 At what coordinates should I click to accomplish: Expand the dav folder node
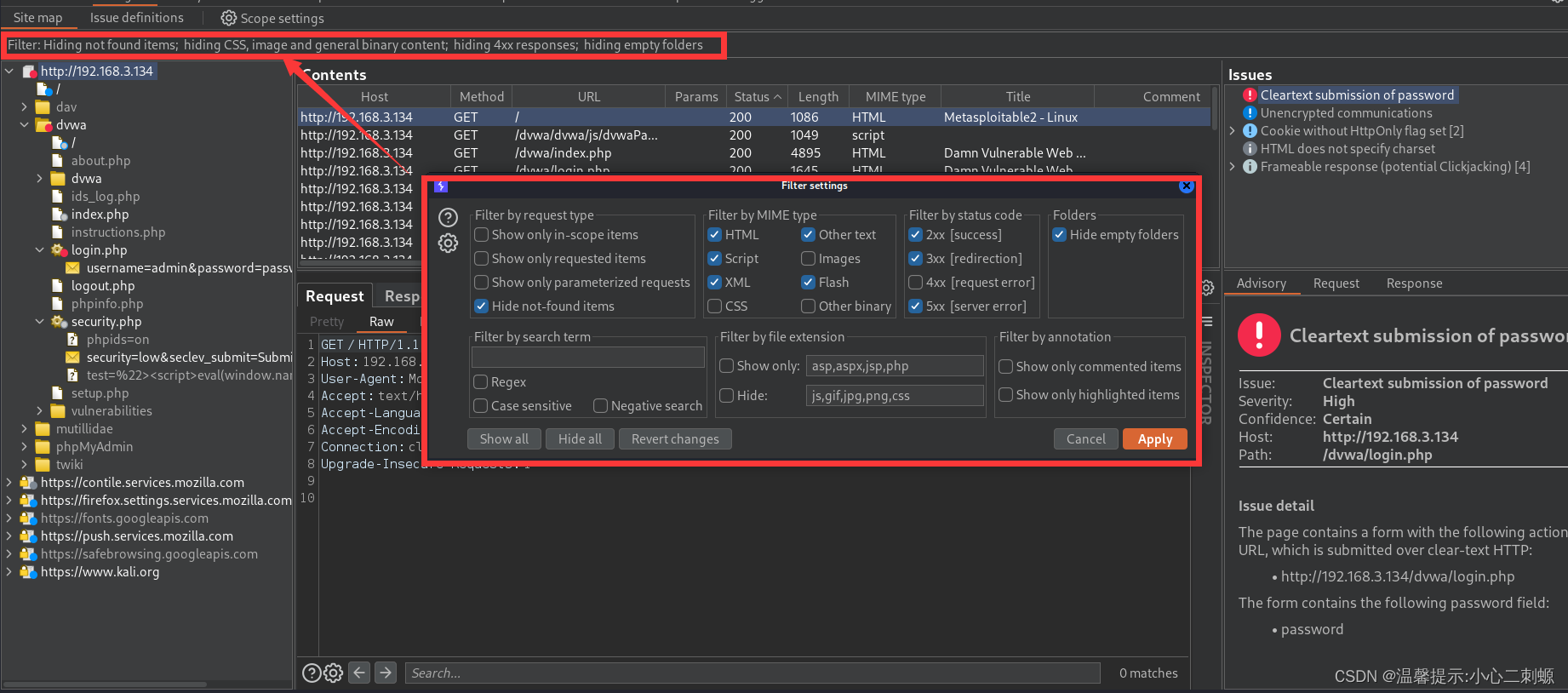pos(25,107)
